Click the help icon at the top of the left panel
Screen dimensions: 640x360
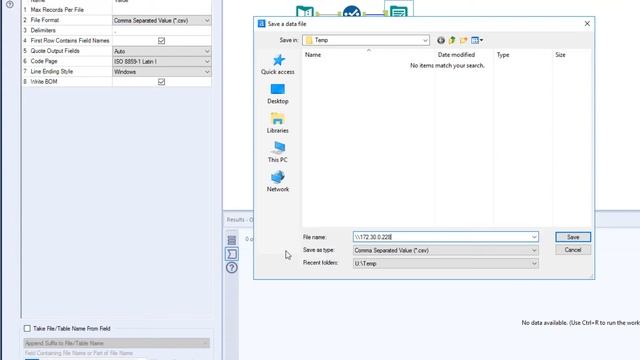coord(10,4)
